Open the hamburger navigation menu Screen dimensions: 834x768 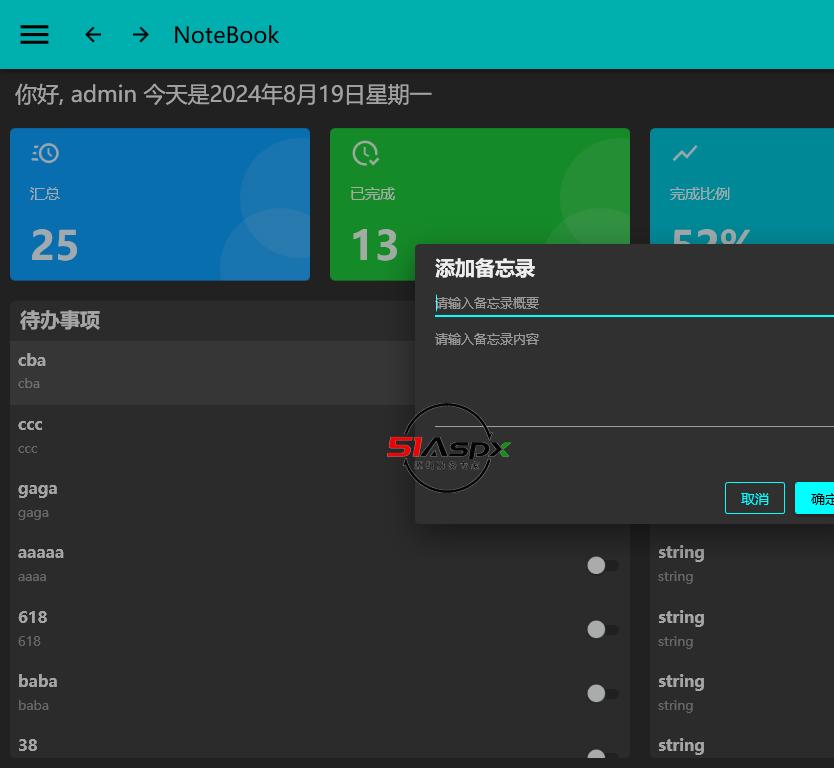34,35
